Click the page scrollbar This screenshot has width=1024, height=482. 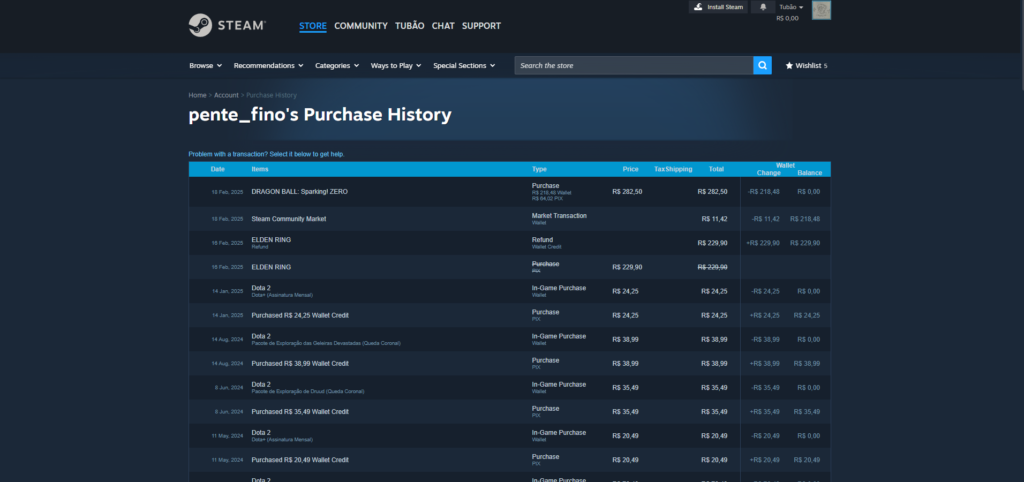click(1021, 46)
